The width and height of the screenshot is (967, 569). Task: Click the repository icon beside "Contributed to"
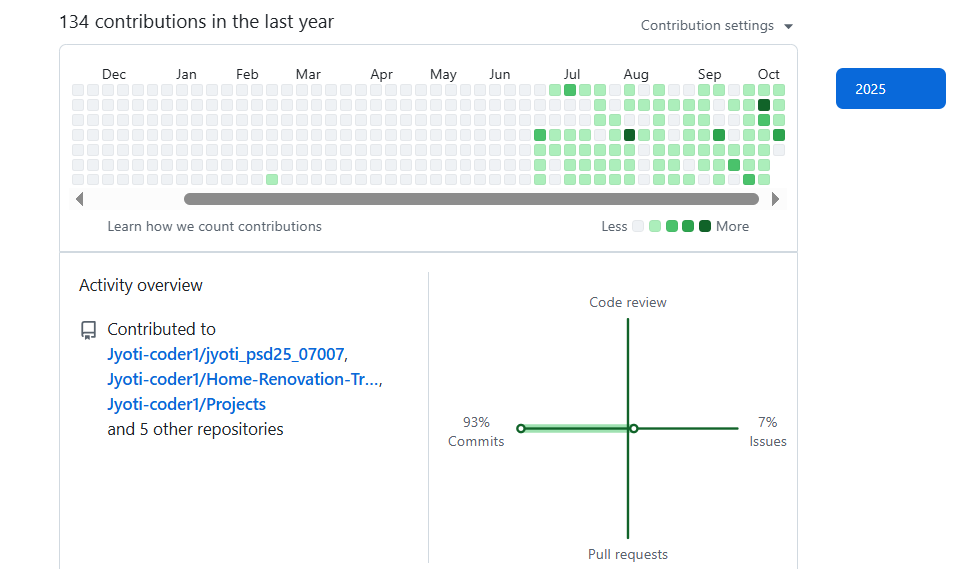(89, 330)
